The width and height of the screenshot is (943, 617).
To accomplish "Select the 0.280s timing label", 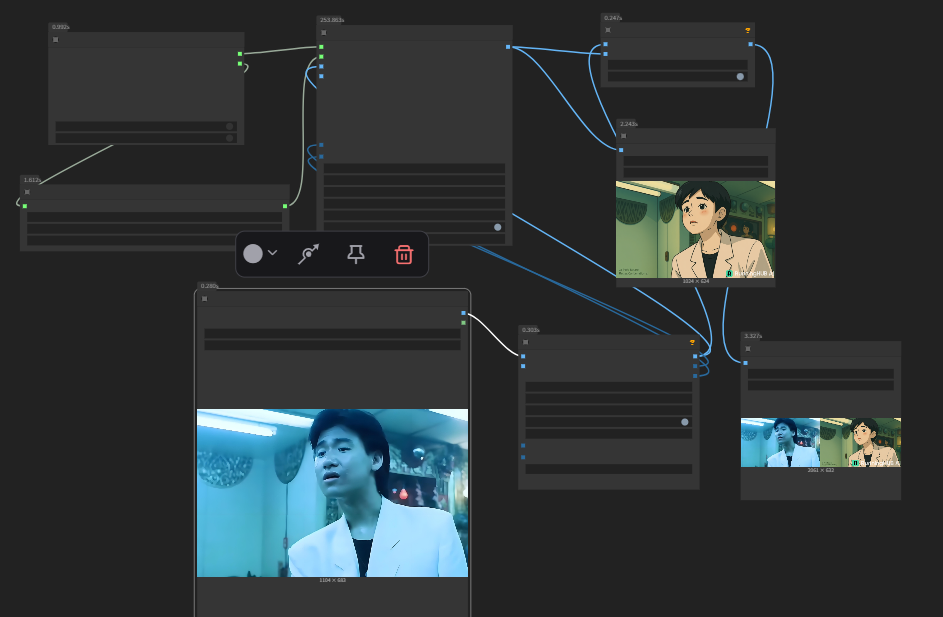I will pyautogui.click(x=209, y=286).
